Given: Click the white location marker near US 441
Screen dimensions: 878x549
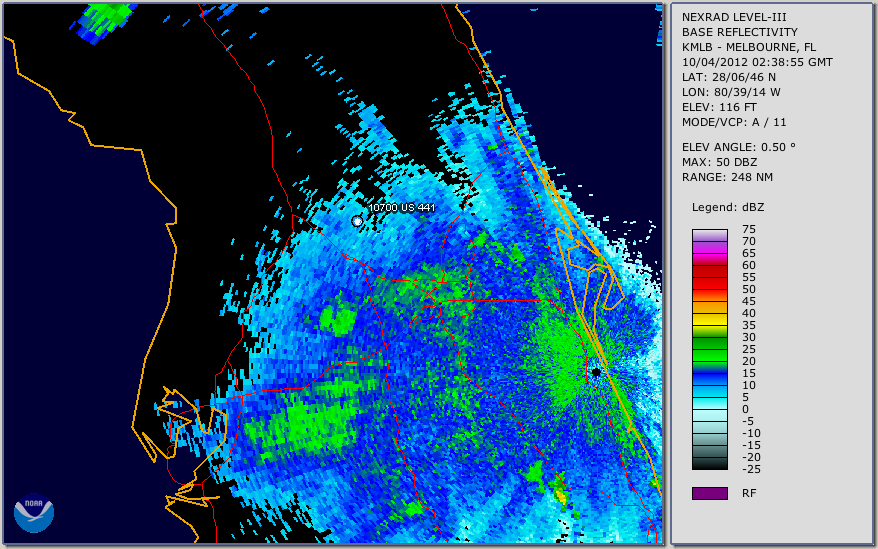Looking at the screenshot, I should pos(357,221).
